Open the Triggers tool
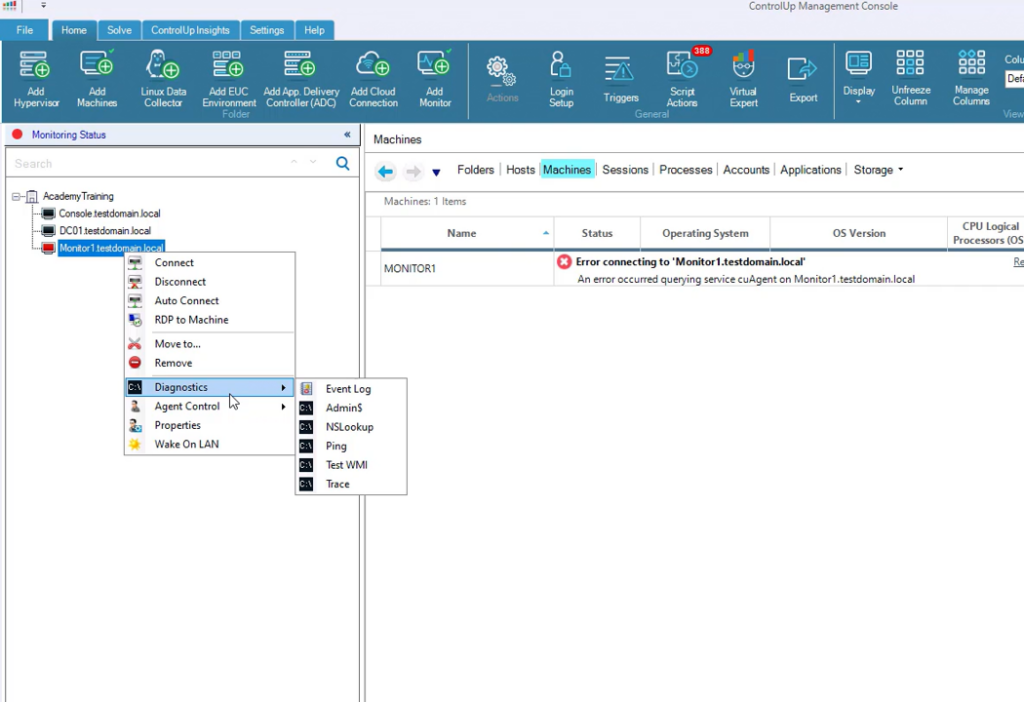 (x=620, y=71)
